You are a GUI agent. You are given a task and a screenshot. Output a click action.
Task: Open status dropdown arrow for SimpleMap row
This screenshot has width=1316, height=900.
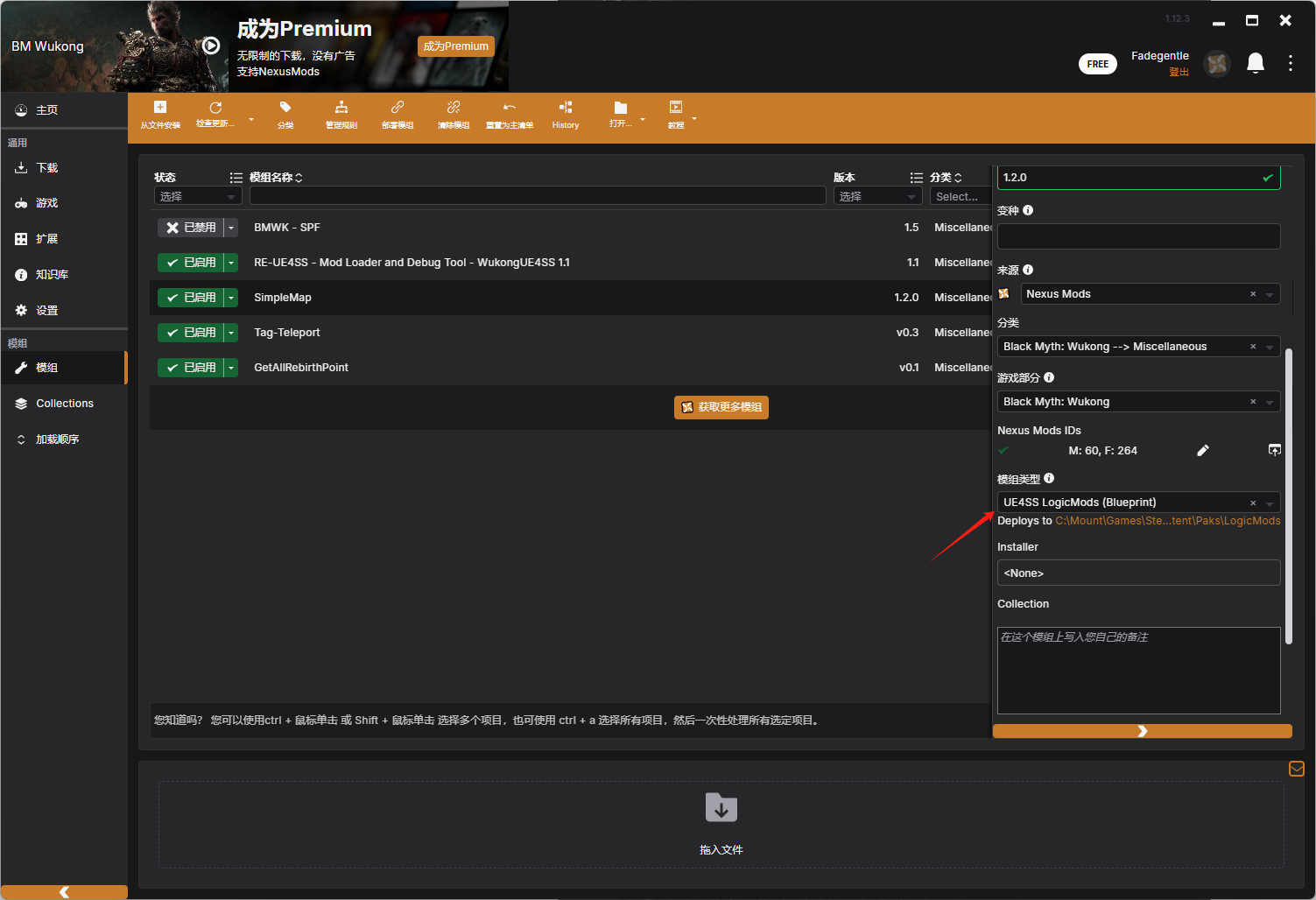point(231,298)
